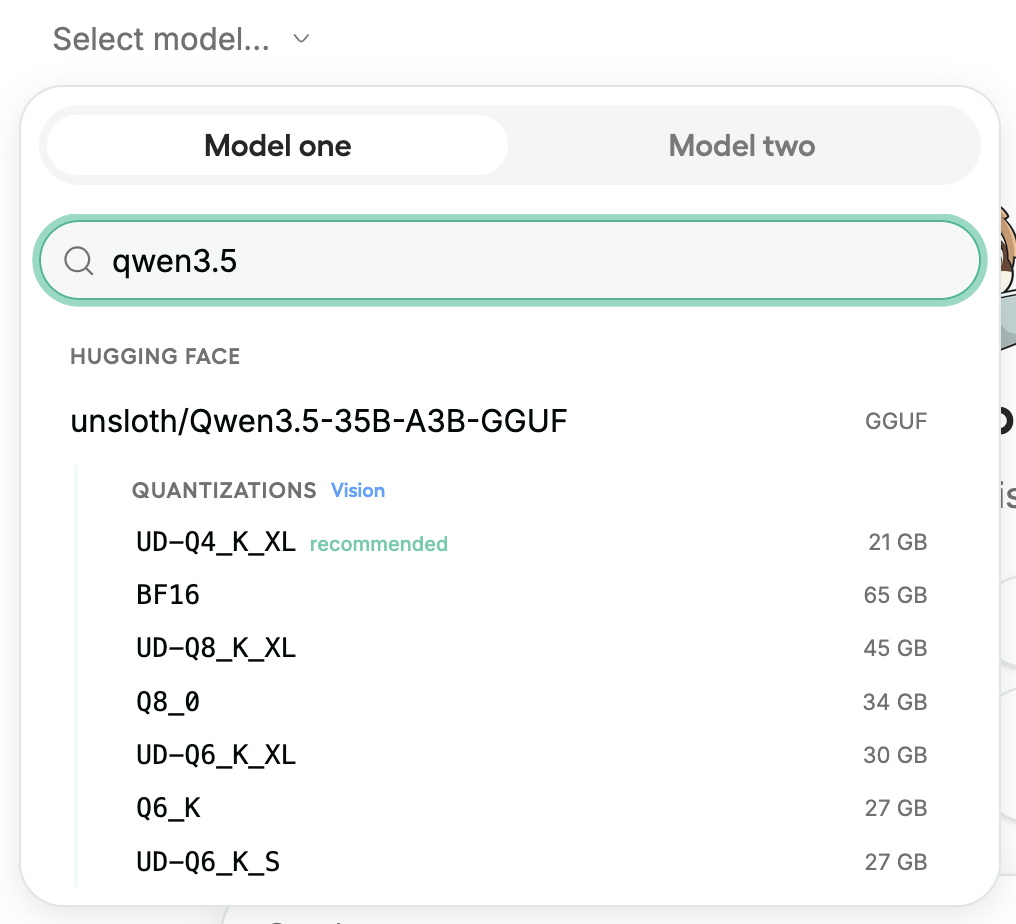Click the recommended label beside UD-Q4_K_XL
The width and height of the screenshot is (1016, 924).
tap(379, 544)
